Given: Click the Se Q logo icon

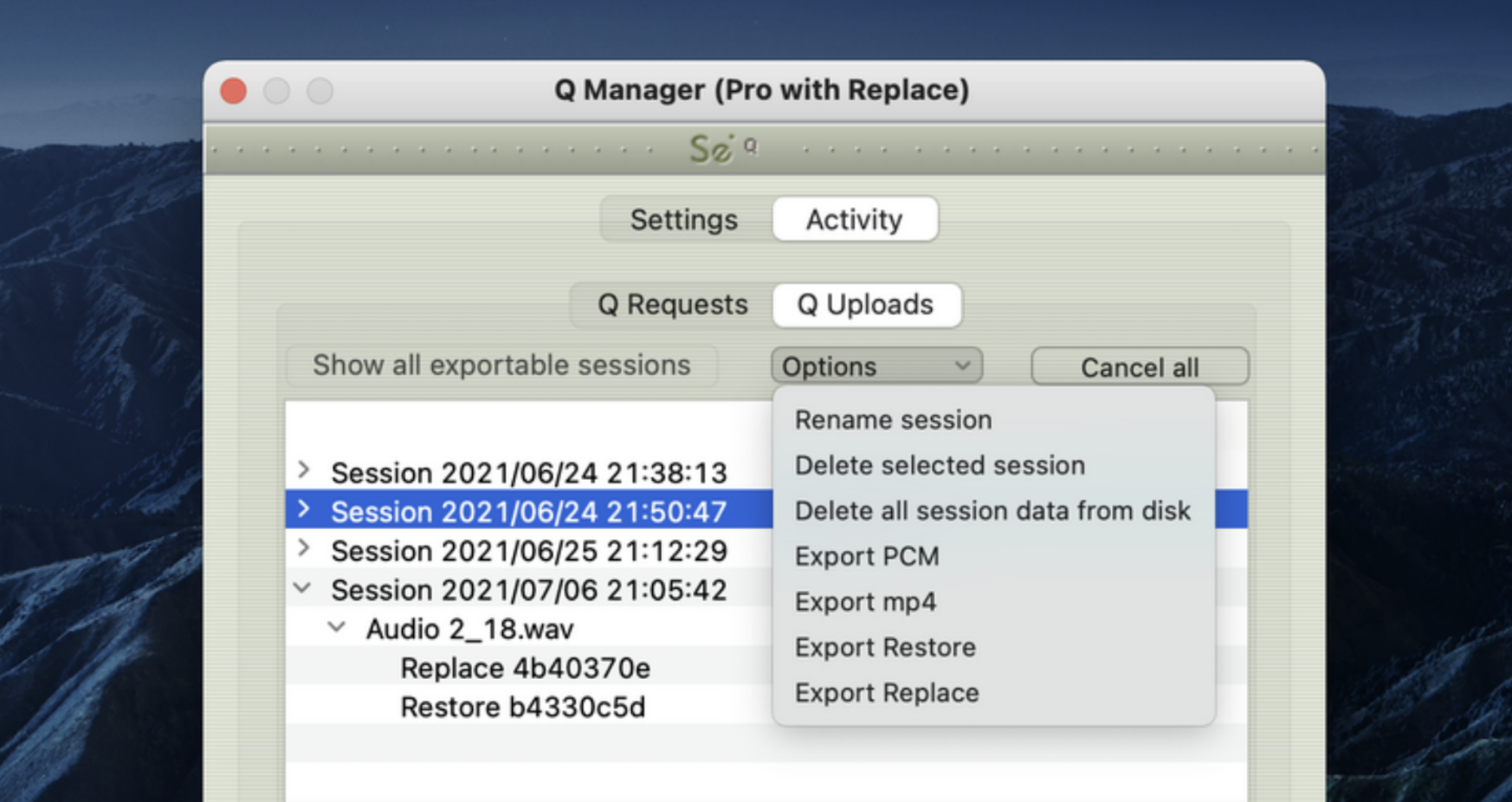Looking at the screenshot, I should tap(723, 149).
